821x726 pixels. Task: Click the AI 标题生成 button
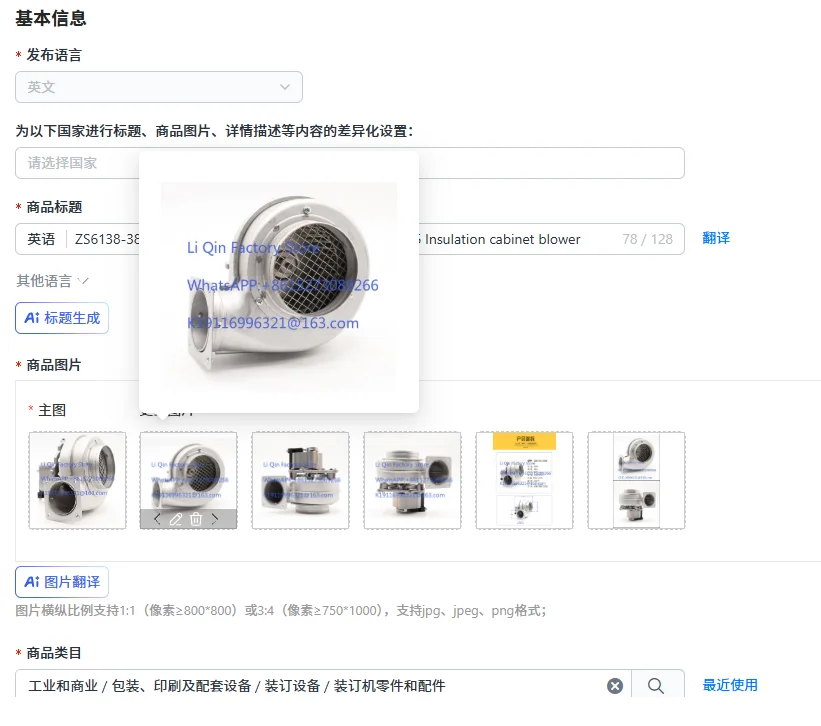62,318
